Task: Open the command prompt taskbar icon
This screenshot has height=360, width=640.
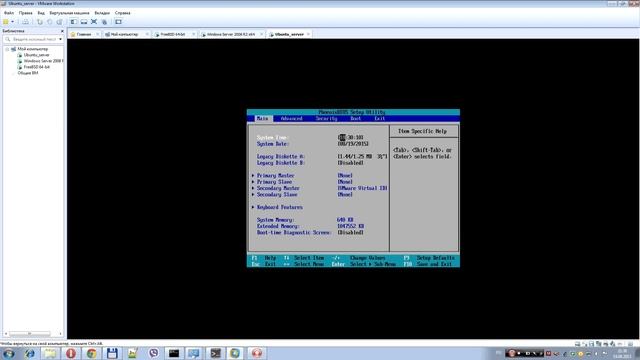Action: tap(174, 353)
